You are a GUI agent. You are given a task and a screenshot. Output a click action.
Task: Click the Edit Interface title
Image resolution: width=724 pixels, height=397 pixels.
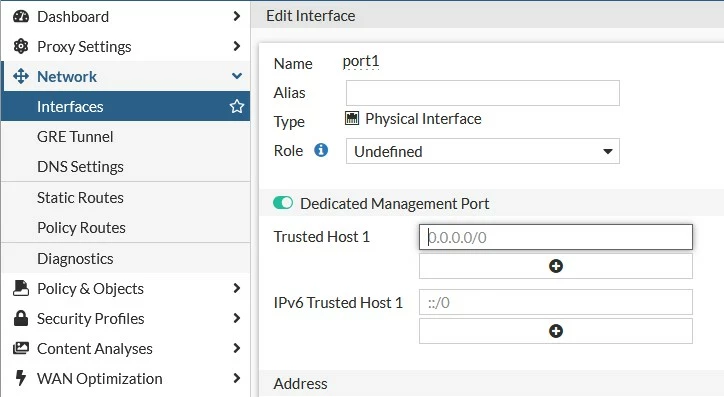point(310,16)
